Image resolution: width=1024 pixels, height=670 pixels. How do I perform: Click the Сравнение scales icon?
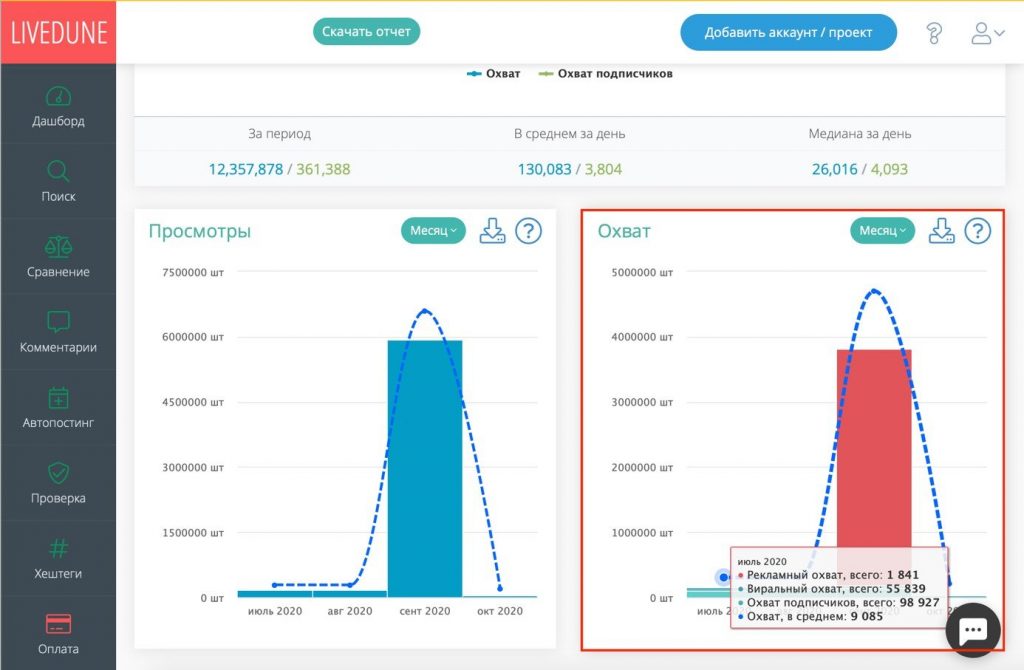[58, 246]
